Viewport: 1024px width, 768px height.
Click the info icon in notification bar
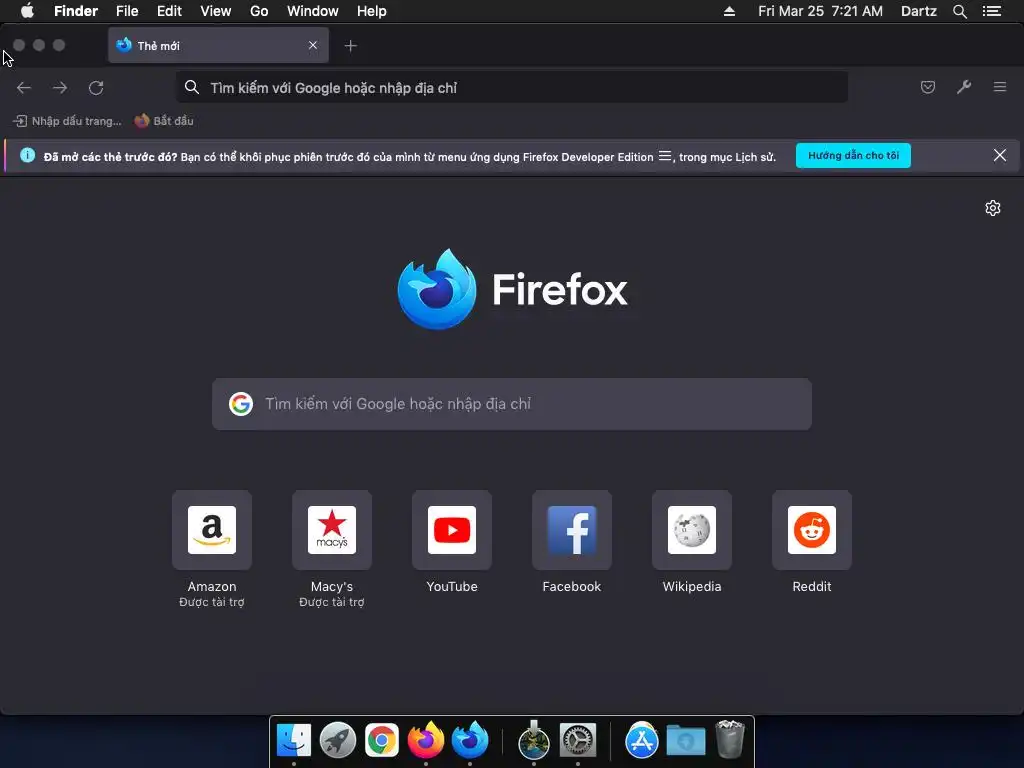click(x=27, y=155)
